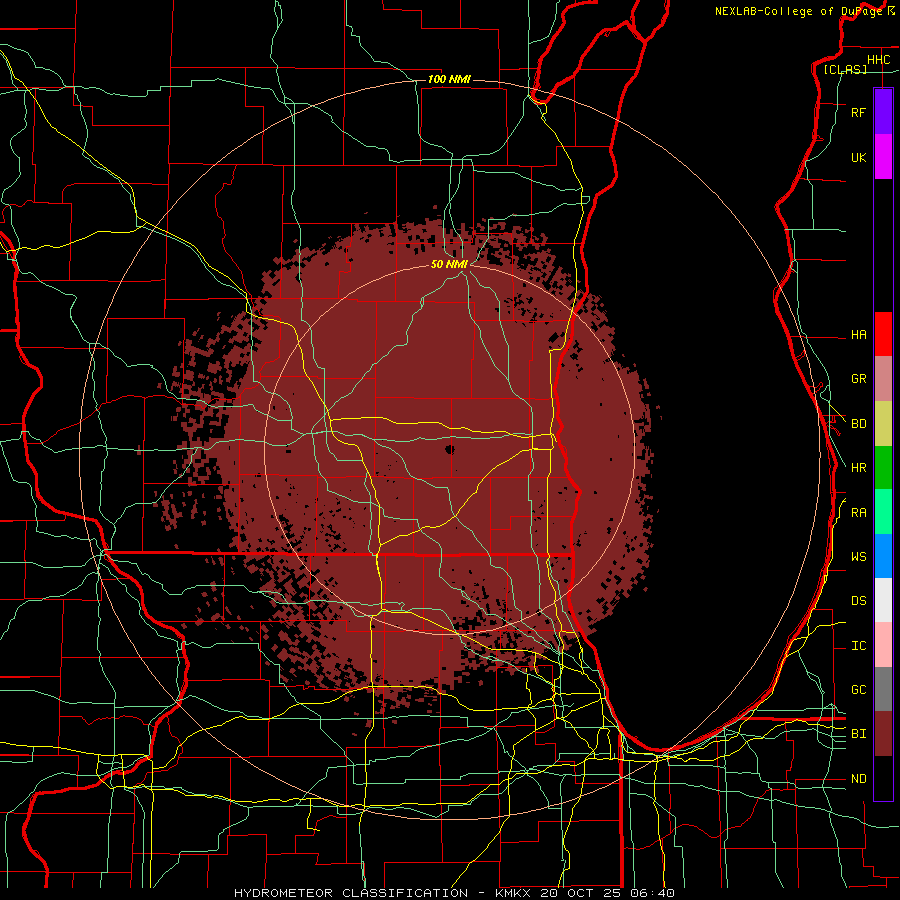
Task: Click the UK legend label
Action: point(858,158)
